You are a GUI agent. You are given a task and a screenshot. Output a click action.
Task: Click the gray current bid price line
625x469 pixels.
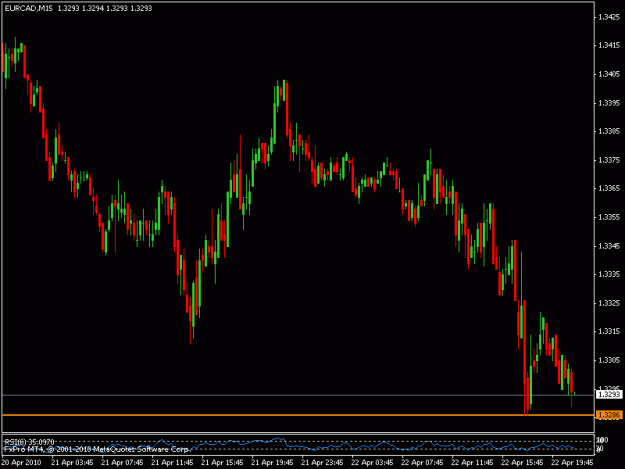pos(298,395)
